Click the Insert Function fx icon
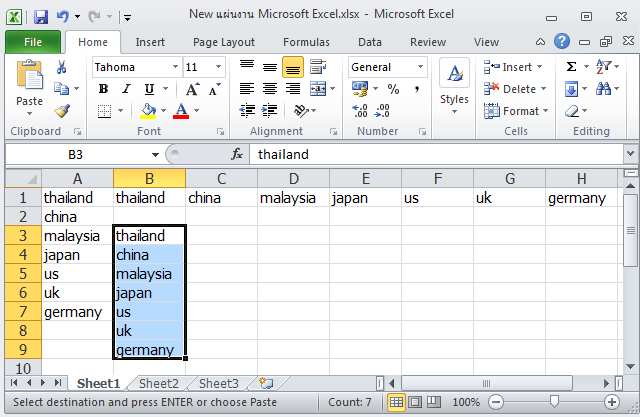This screenshot has width=640, height=417. [x=237, y=155]
